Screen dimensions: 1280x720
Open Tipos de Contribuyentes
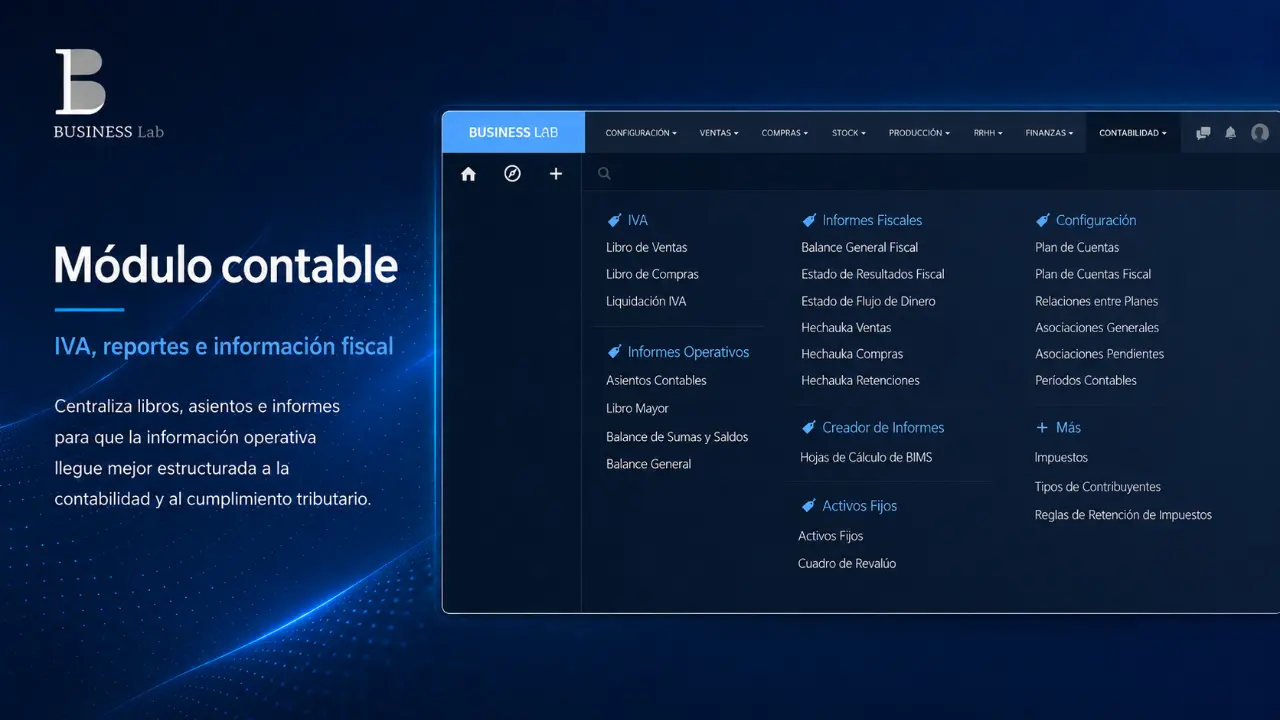tap(1097, 487)
